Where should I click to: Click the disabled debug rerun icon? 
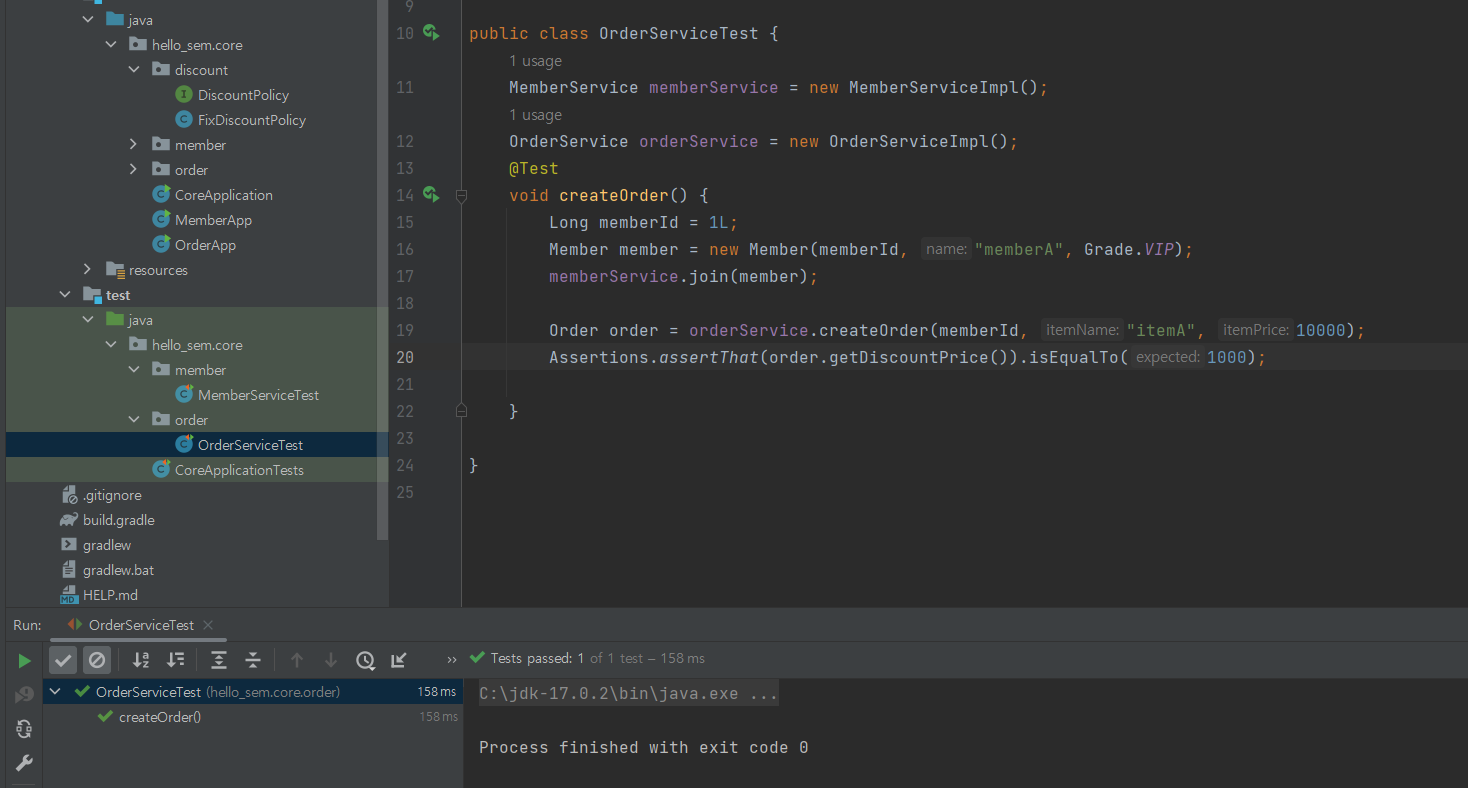[24, 695]
